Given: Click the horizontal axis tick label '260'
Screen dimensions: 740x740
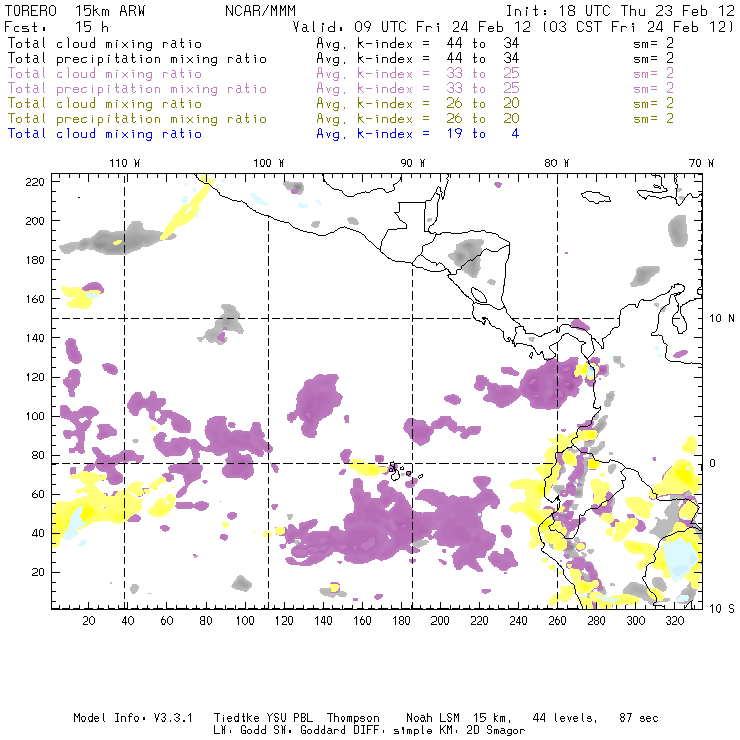Looking at the screenshot, I should click(x=557, y=621).
